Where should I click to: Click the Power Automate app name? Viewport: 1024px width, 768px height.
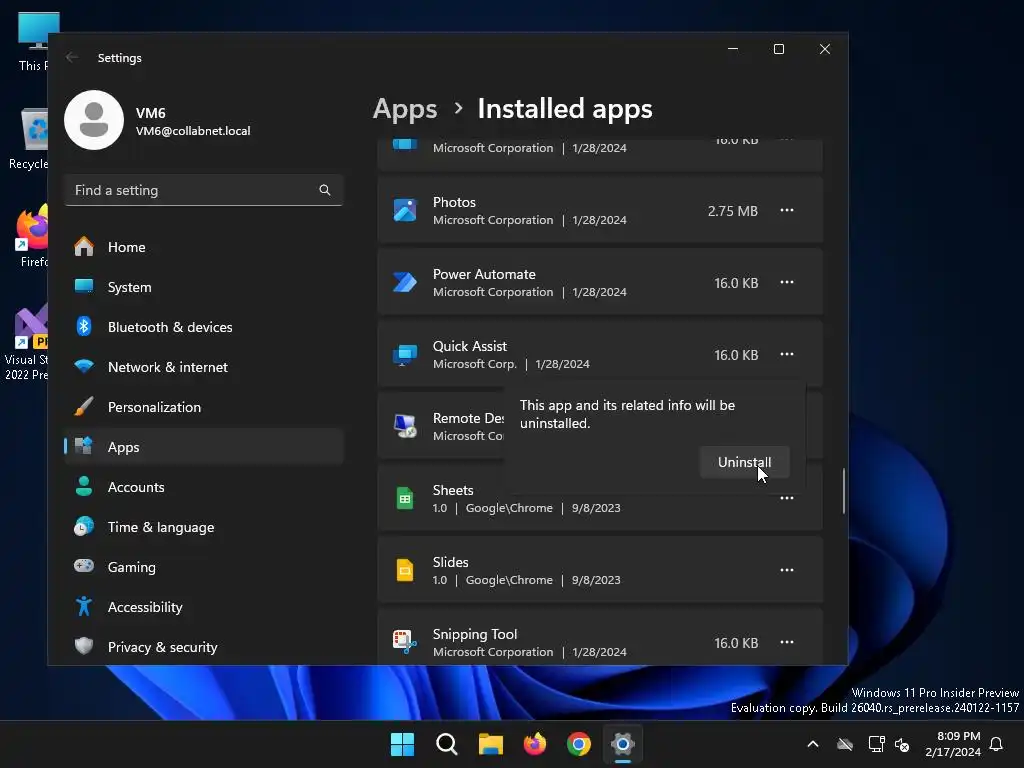tap(484, 274)
